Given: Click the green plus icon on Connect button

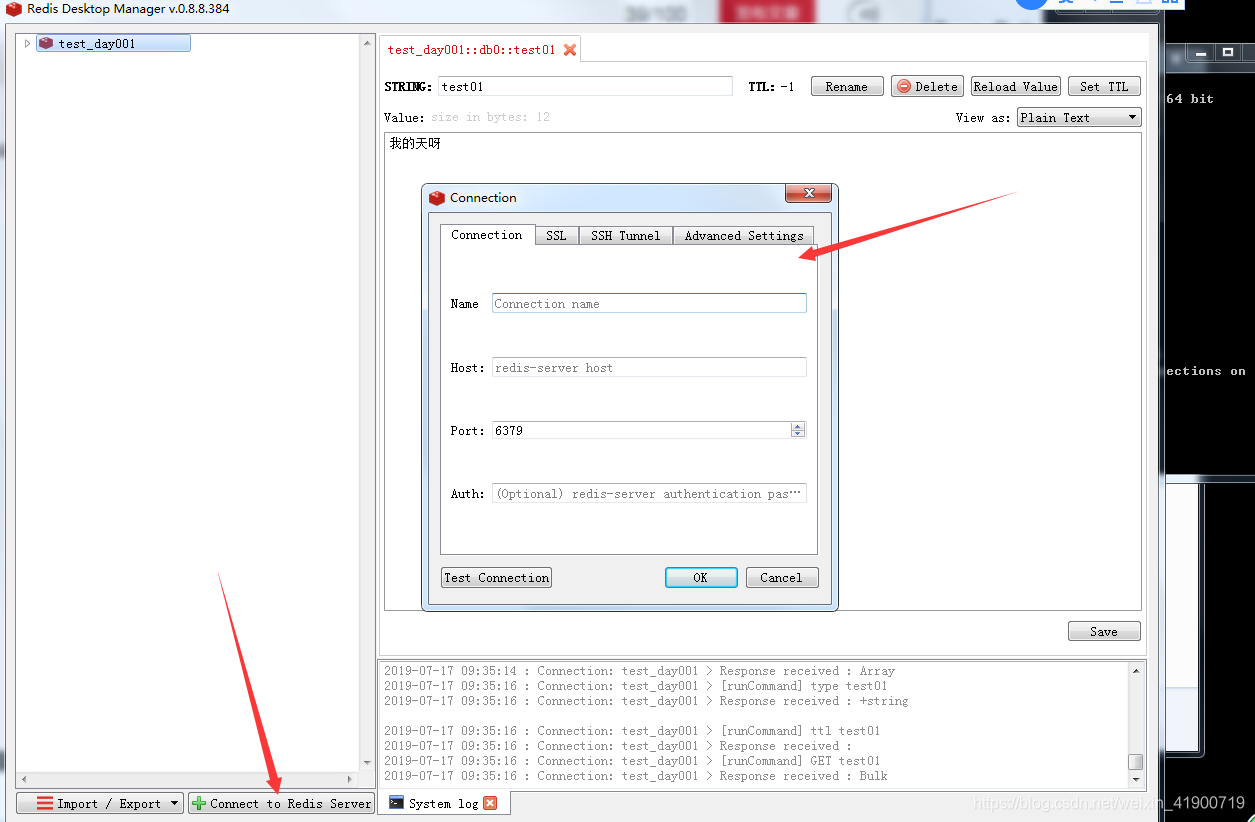Looking at the screenshot, I should coord(199,803).
